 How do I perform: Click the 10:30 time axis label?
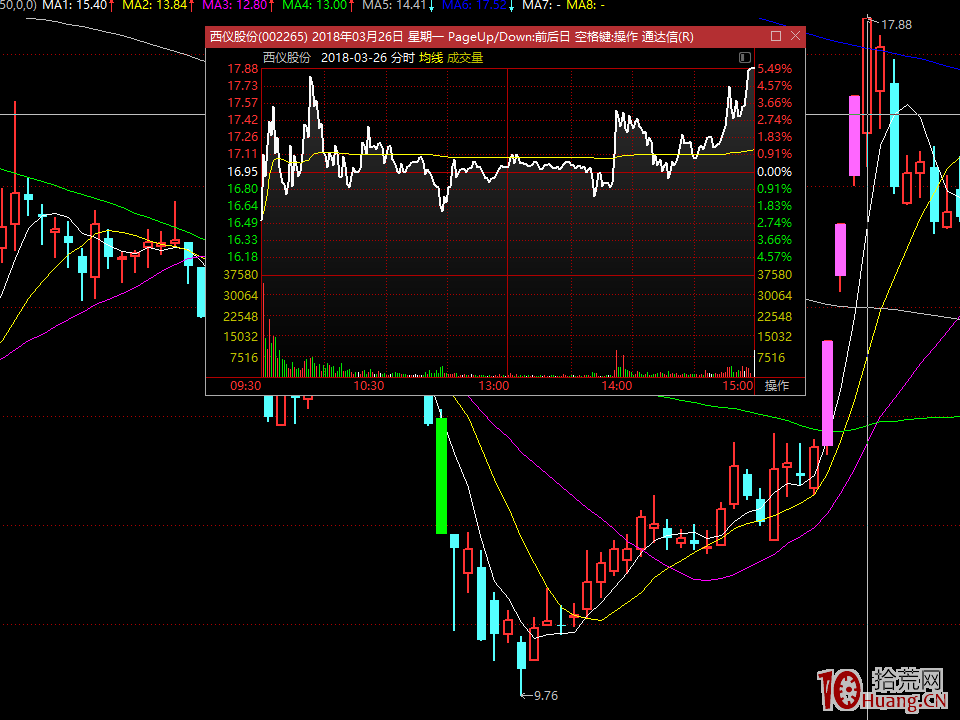click(369, 386)
